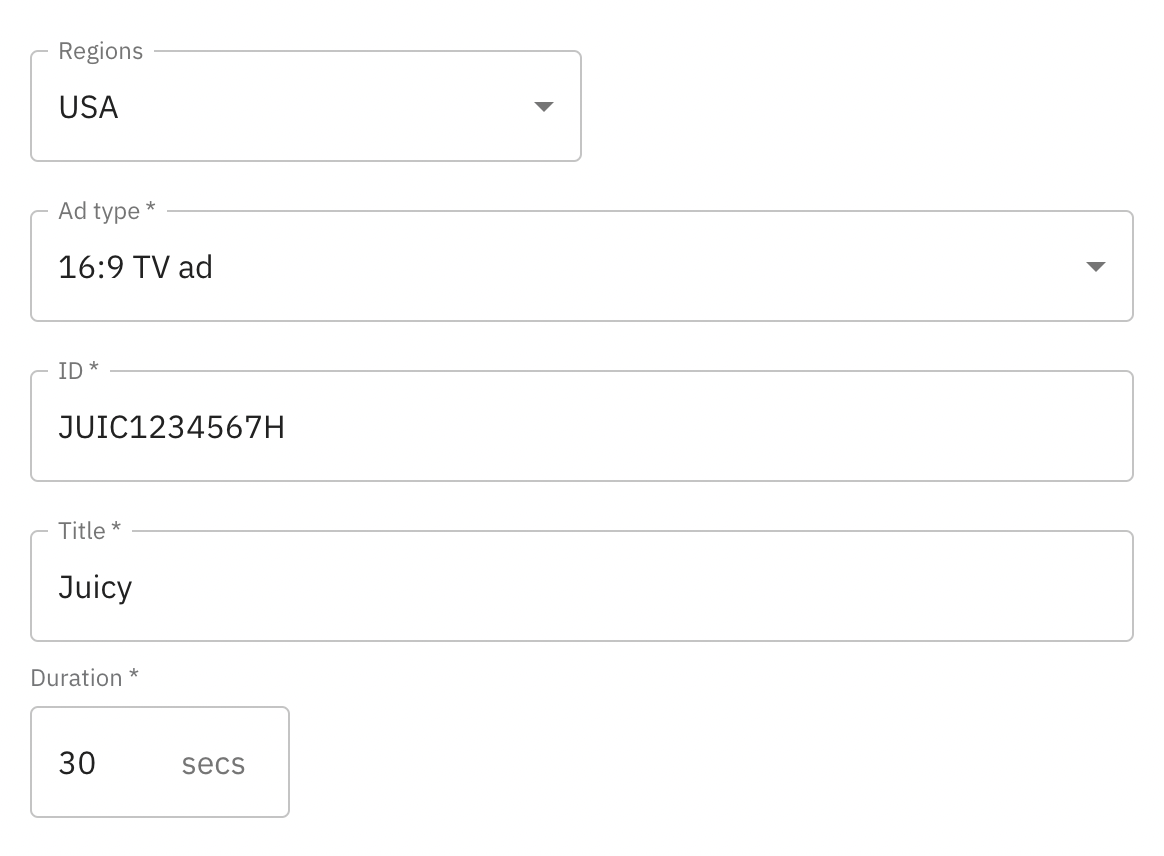Click the "Regions" field label
Screen dimensions: 1164x856
pyautogui.click(x=101, y=51)
